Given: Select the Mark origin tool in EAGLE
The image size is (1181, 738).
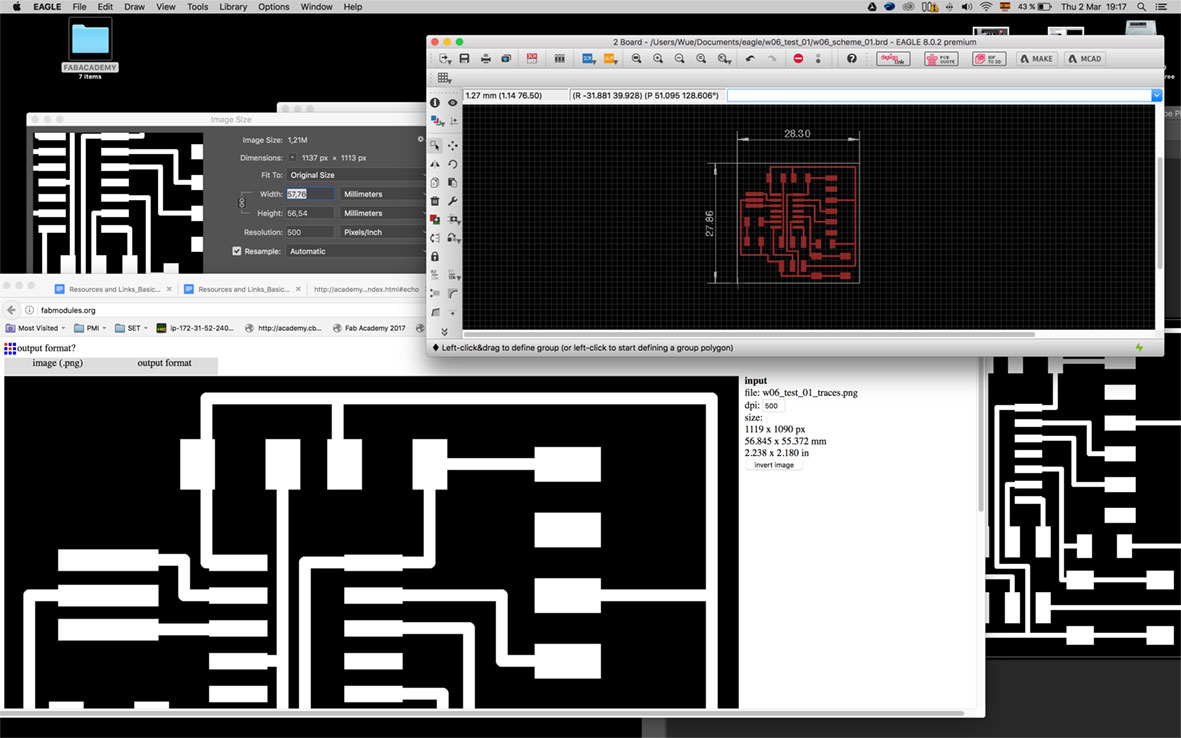Looking at the screenshot, I should [x=453, y=121].
